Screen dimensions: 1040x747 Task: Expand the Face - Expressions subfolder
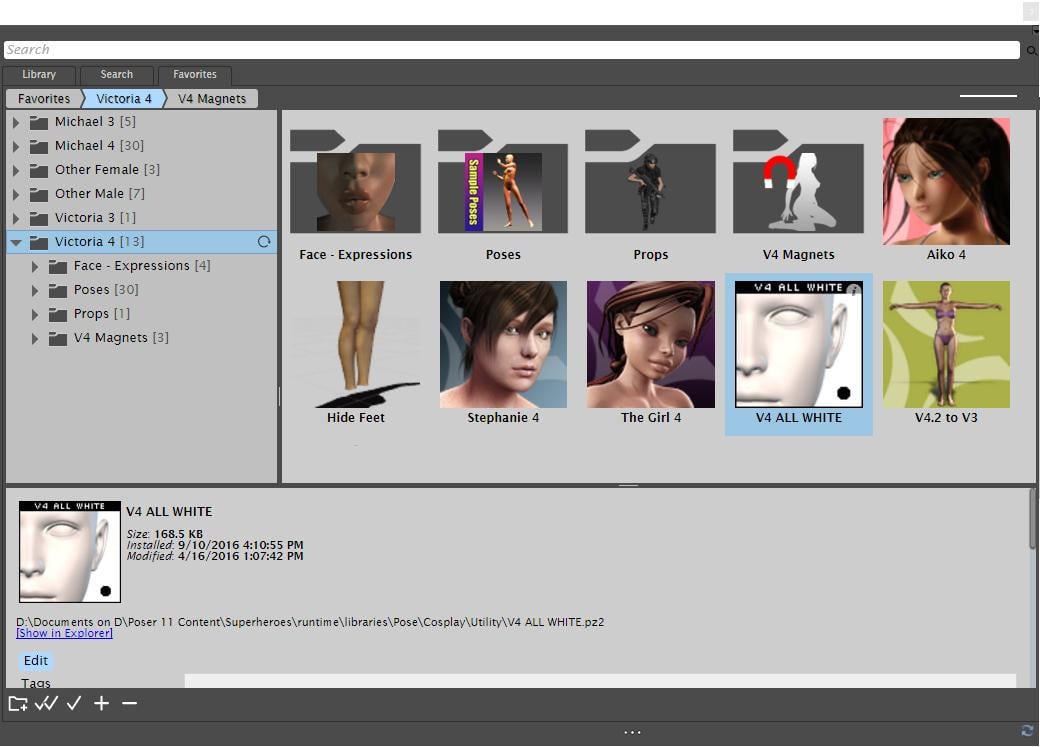pos(35,266)
